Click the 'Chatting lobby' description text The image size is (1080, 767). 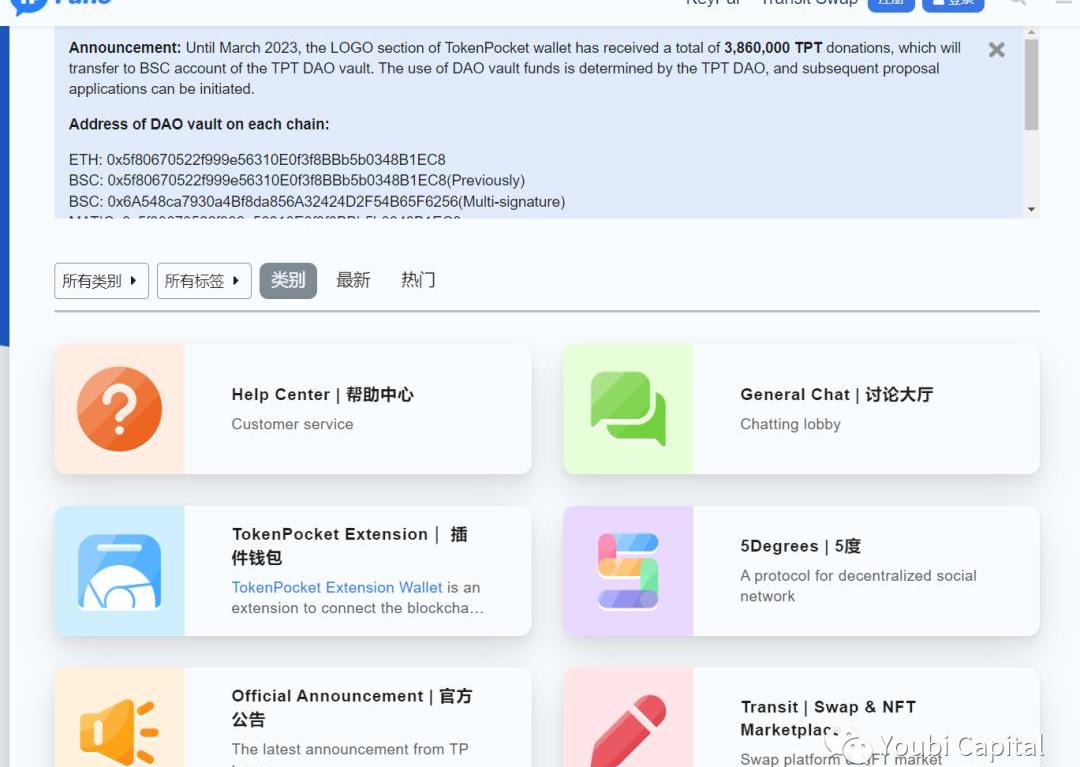(791, 424)
